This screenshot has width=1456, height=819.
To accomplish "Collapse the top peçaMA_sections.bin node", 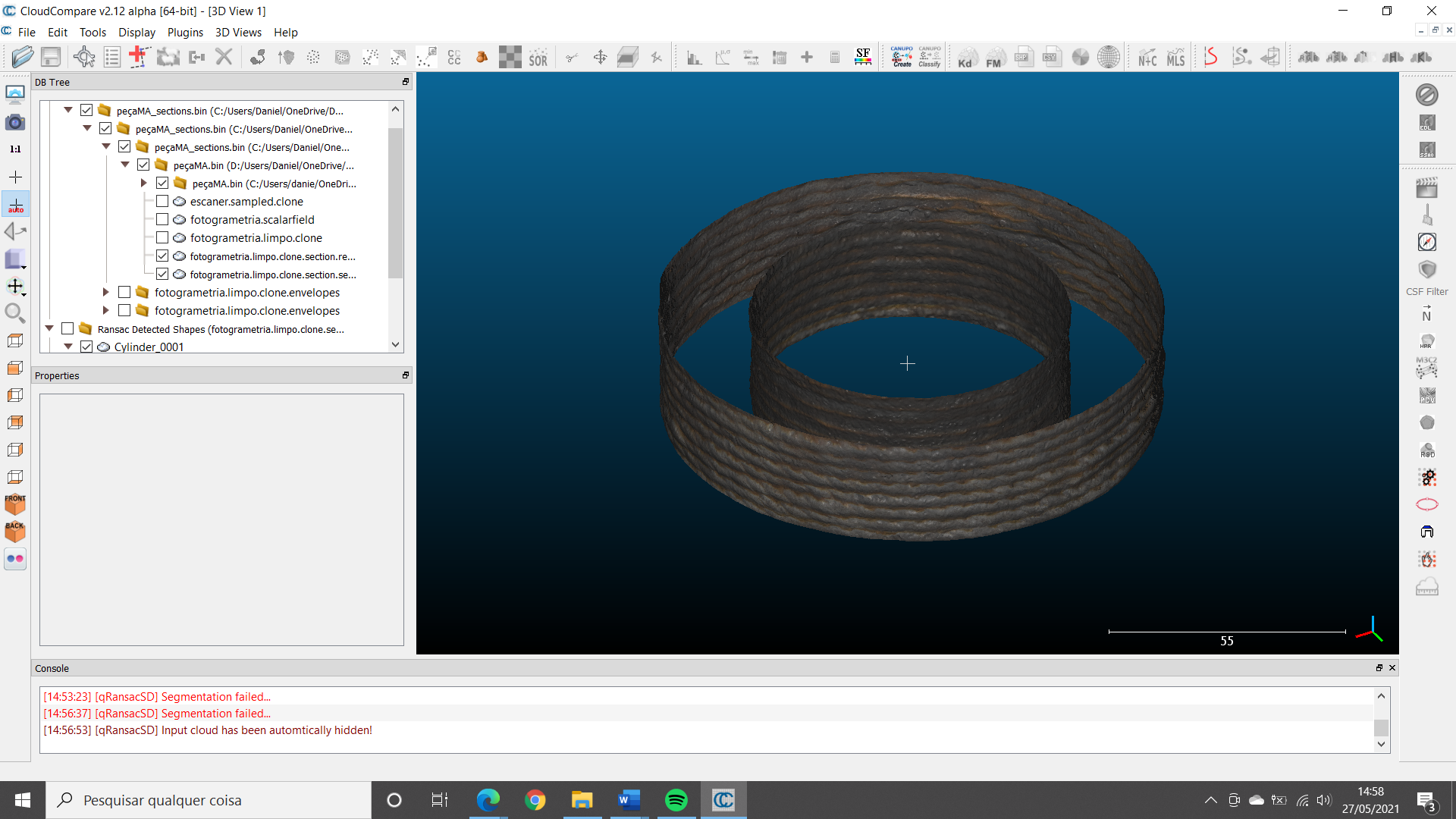I will pyautogui.click(x=67, y=109).
